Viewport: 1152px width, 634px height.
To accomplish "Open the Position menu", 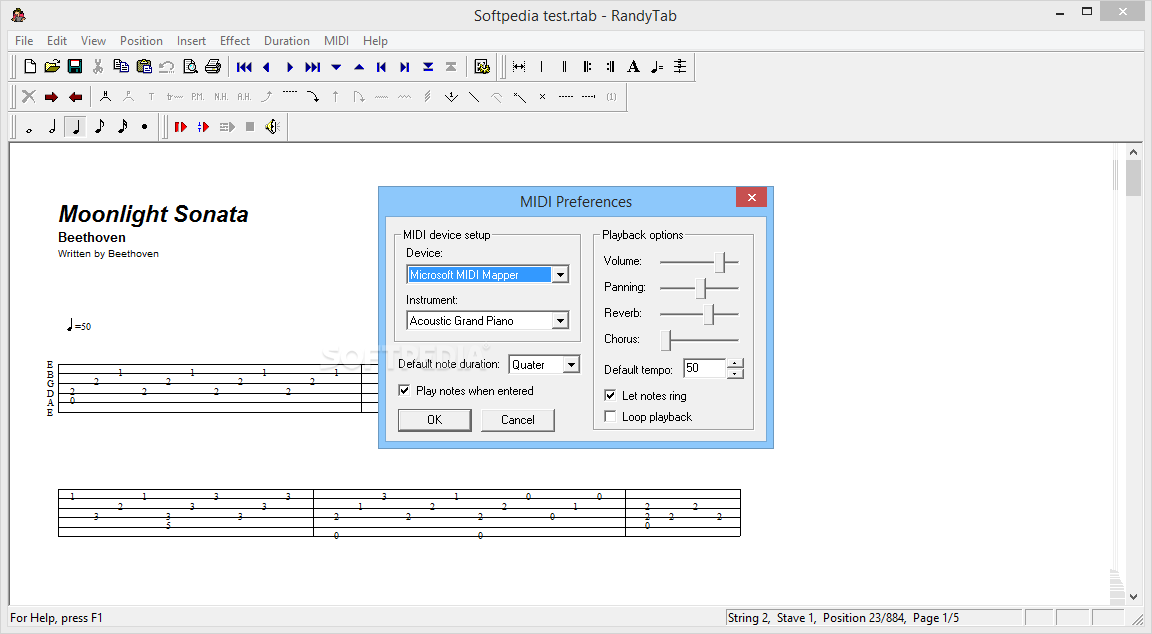I will (141, 40).
